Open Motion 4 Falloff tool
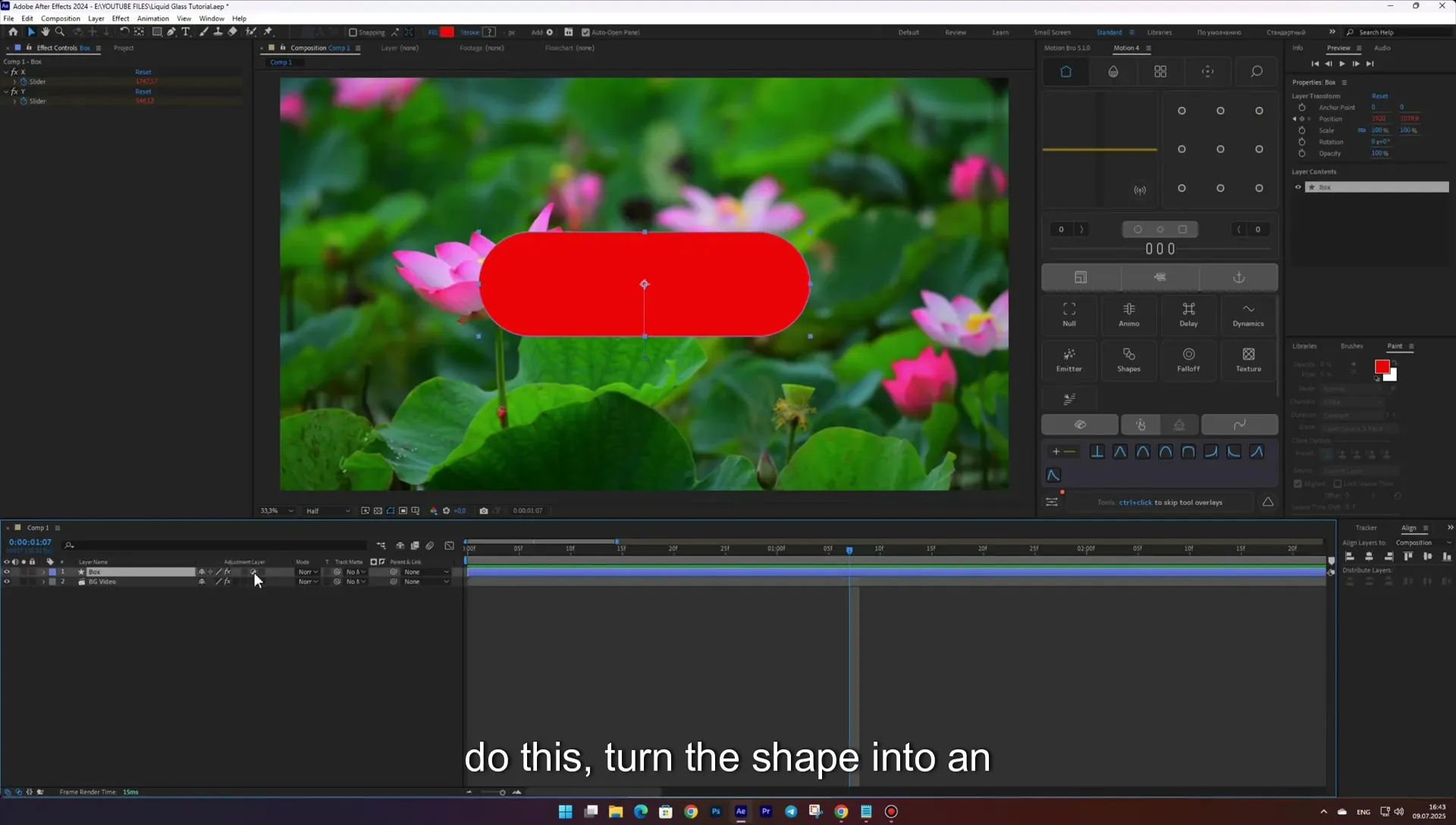Image resolution: width=1456 pixels, height=825 pixels. [1188, 359]
